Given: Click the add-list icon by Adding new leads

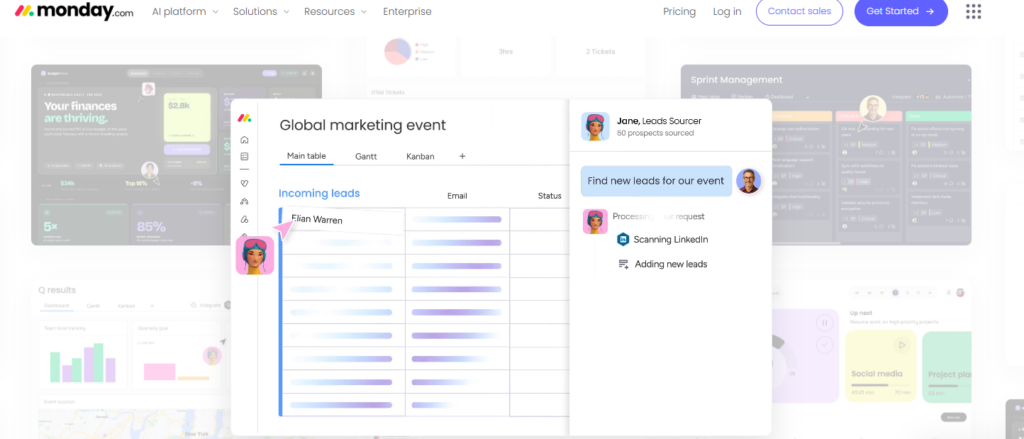Looking at the screenshot, I should 623,265.
